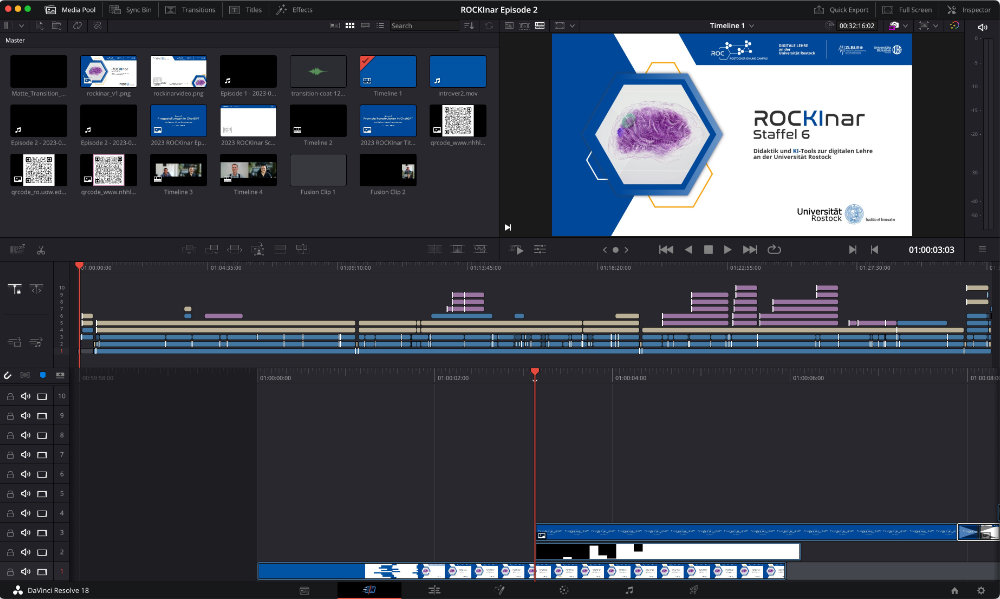Lock track 7

(10, 455)
